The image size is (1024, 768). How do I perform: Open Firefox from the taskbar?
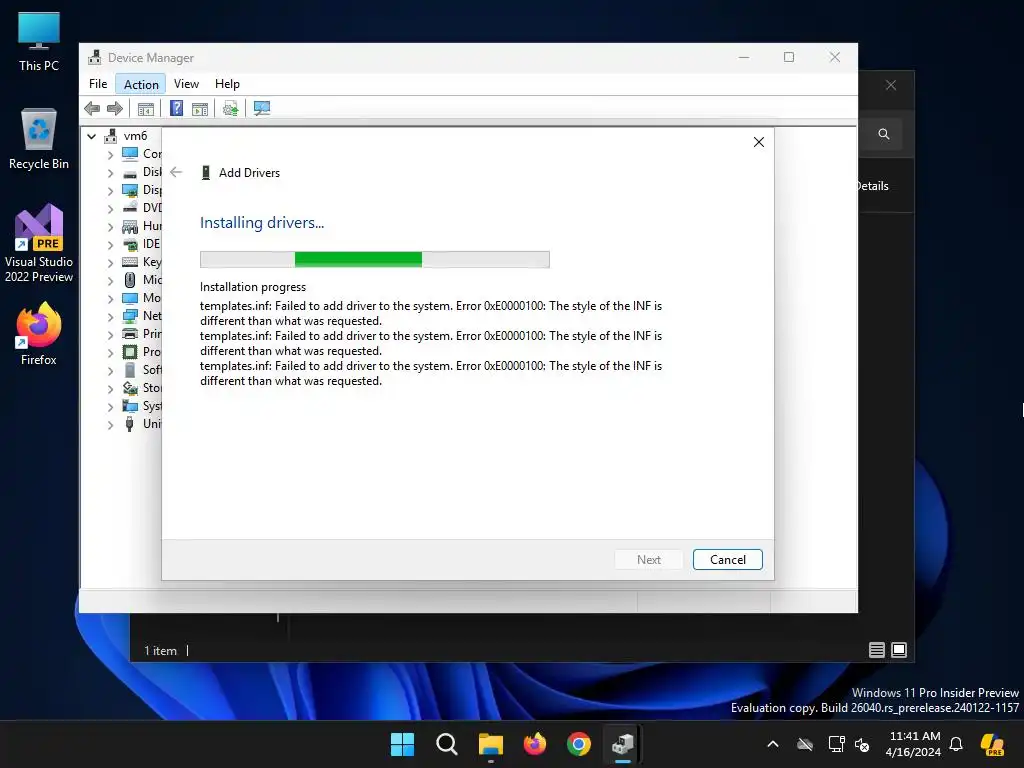[x=535, y=744]
